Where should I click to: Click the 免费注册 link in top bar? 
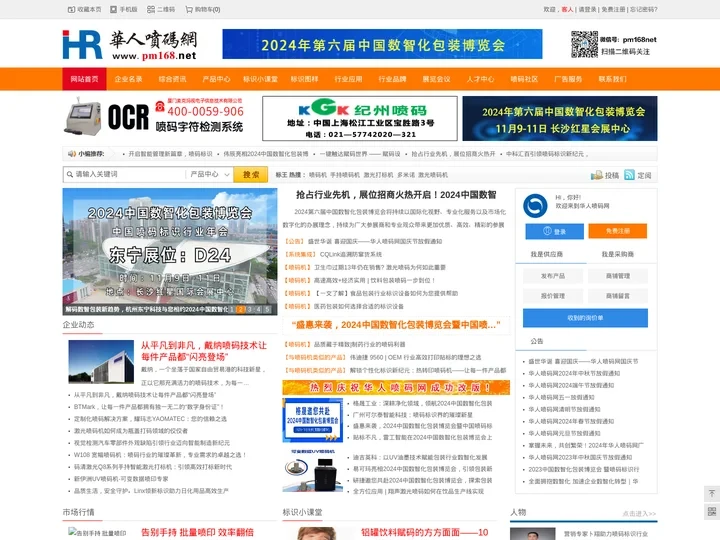[x=613, y=9]
